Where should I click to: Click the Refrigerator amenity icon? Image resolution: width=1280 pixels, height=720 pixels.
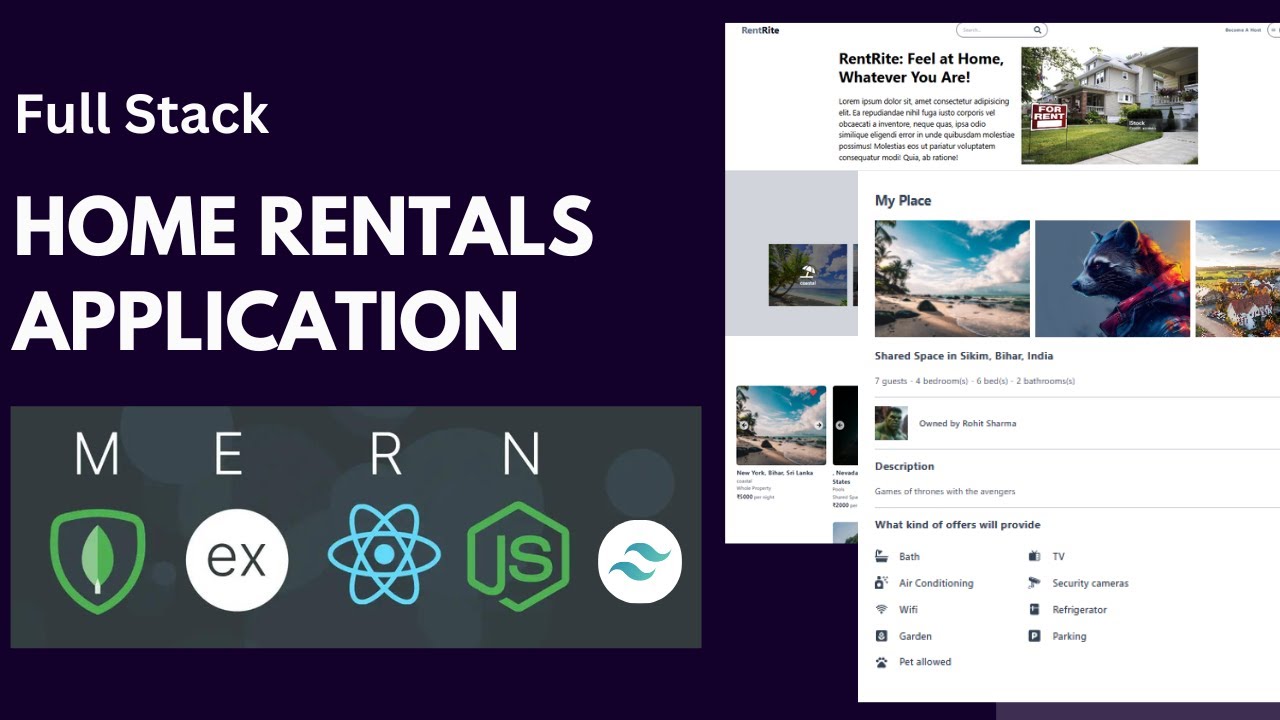tap(1034, 609)
